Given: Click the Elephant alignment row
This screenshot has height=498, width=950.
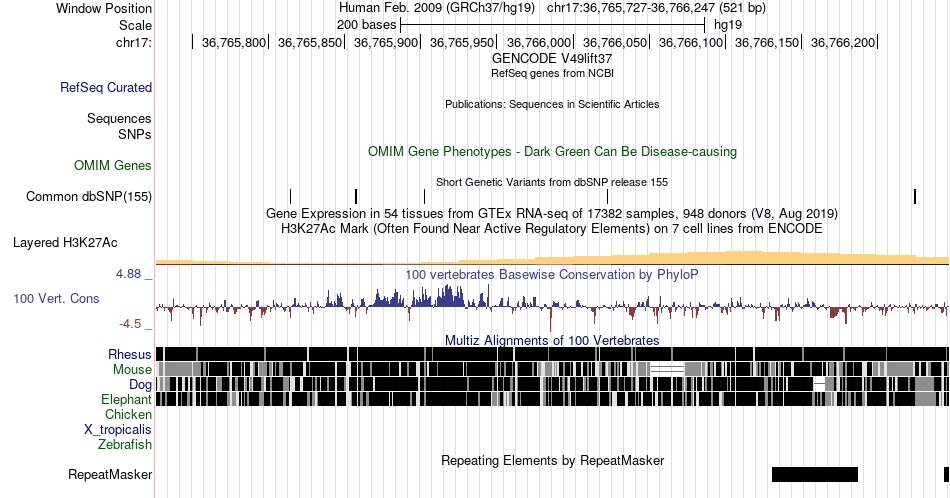Looking at the screenshot, I should tap(553, 399).
